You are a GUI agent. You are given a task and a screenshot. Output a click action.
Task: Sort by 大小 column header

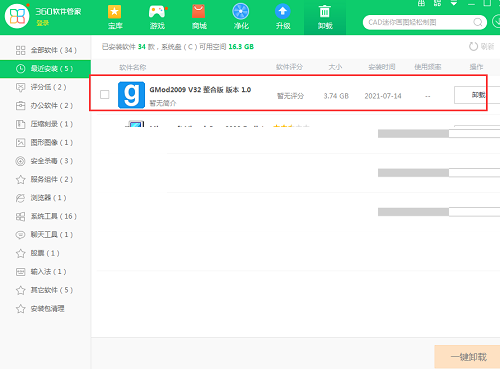coord(335,67)
